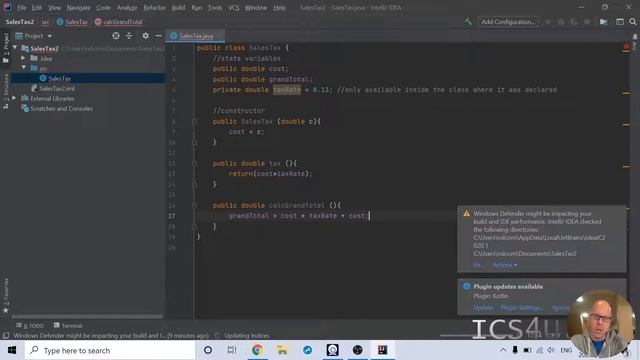
Task: Open the TODO tool window tab
Action: point(30,326)
